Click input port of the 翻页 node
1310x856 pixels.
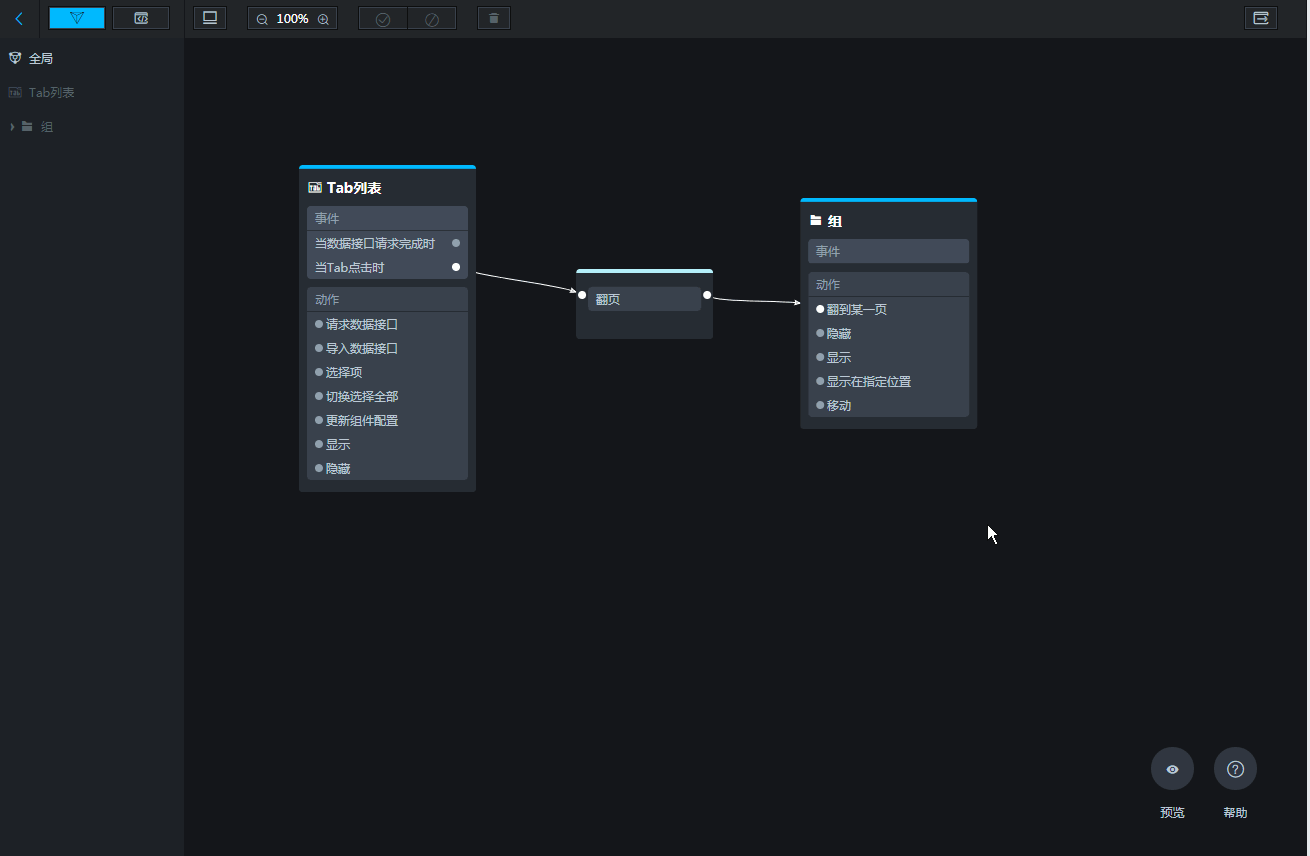pos(582,295)
